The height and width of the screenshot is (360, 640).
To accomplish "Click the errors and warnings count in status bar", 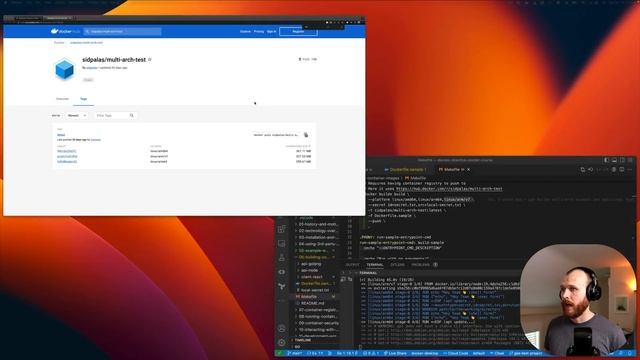I will coord(371,353).
